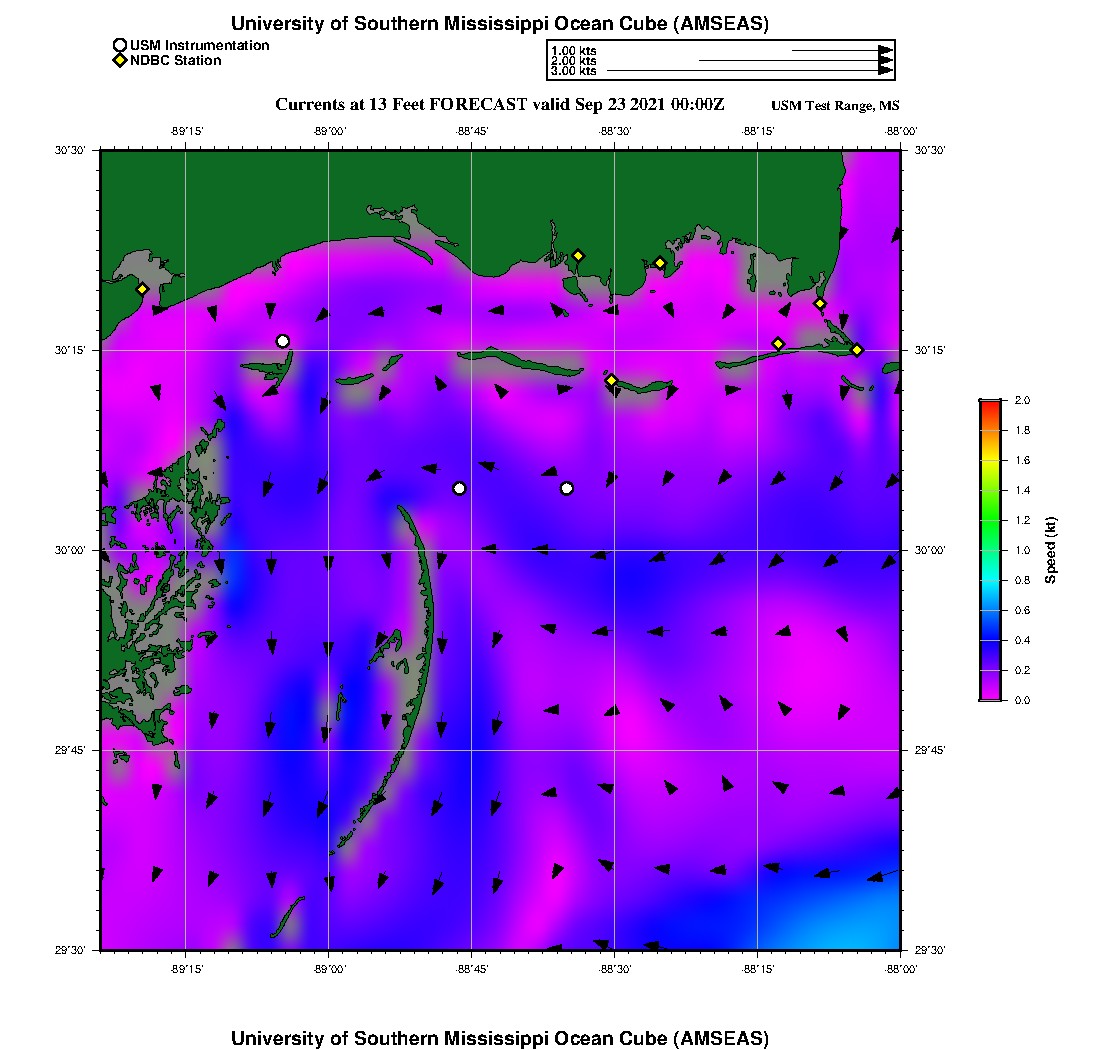The image size is (1100, 1050).
Task: Click the magenta bottom of the speed color bar
Action: click(x=990, y=696)
